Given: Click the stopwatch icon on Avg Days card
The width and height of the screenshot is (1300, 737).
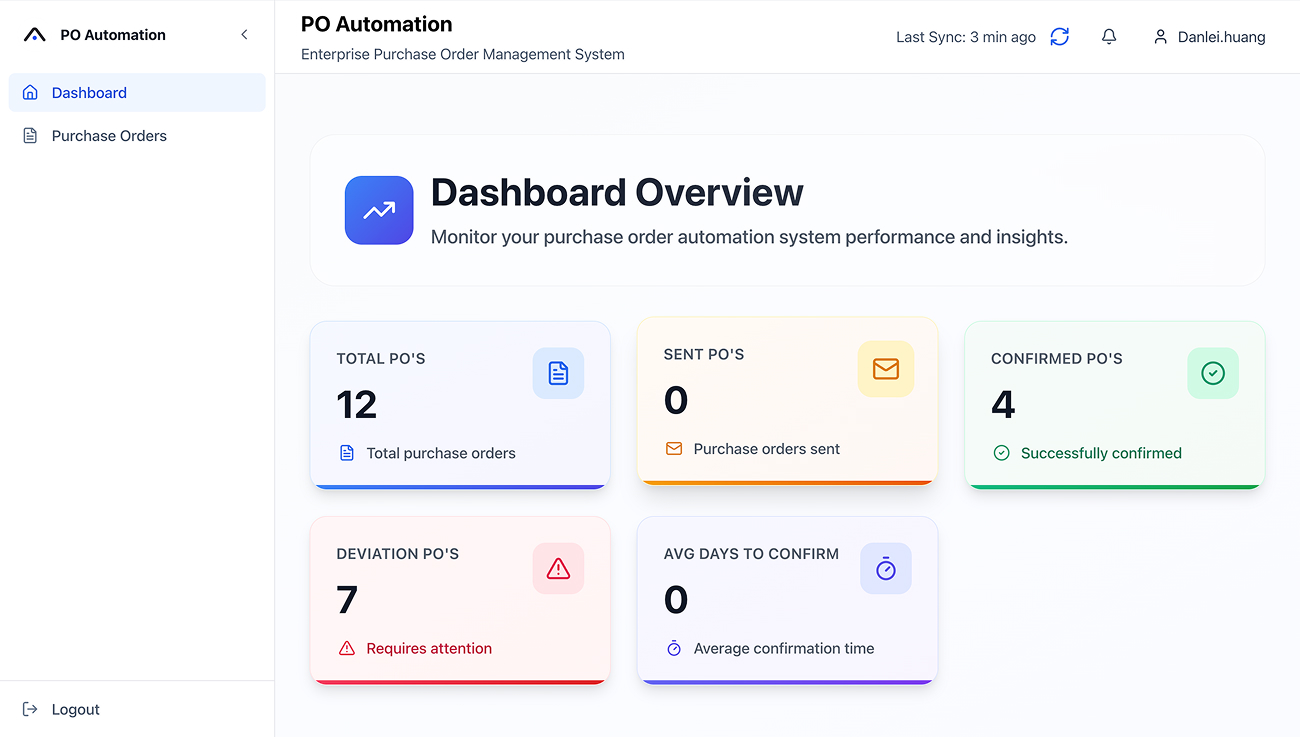Looking at the screenshot, I should pyautogui.click(x=886, y=568).
